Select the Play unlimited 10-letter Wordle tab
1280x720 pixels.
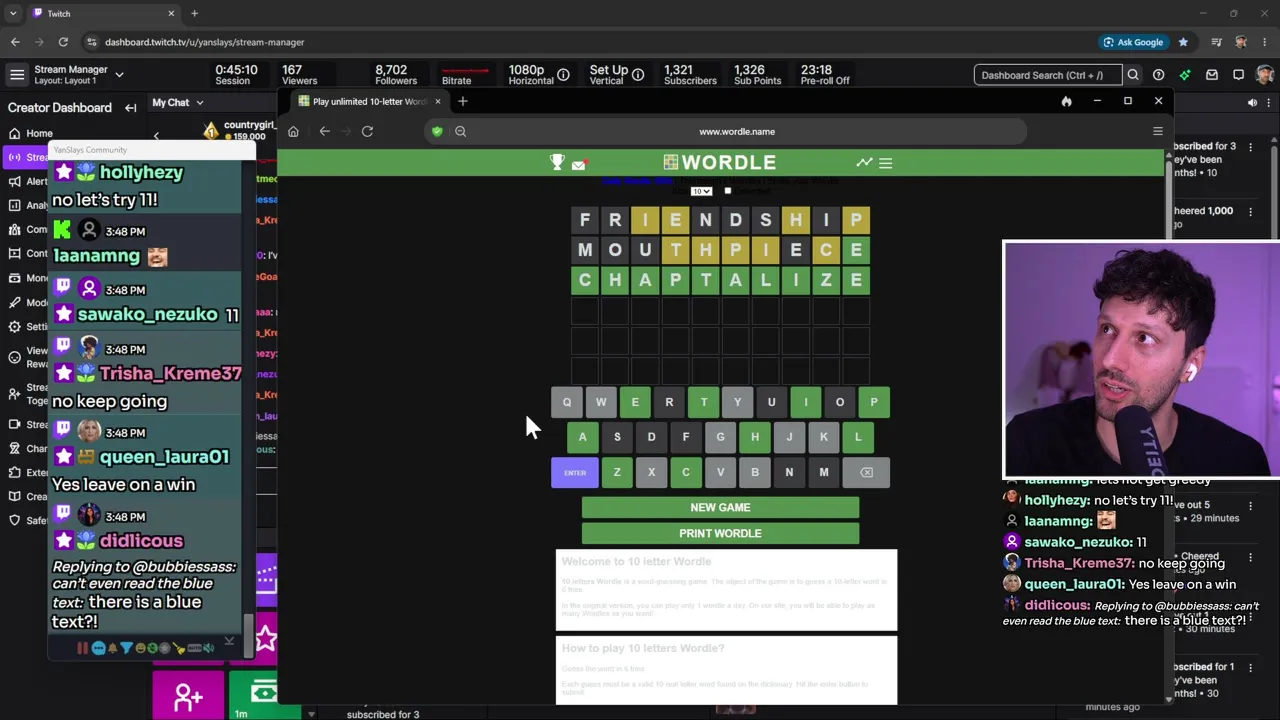pyautogui.click(x=369, y=101)
